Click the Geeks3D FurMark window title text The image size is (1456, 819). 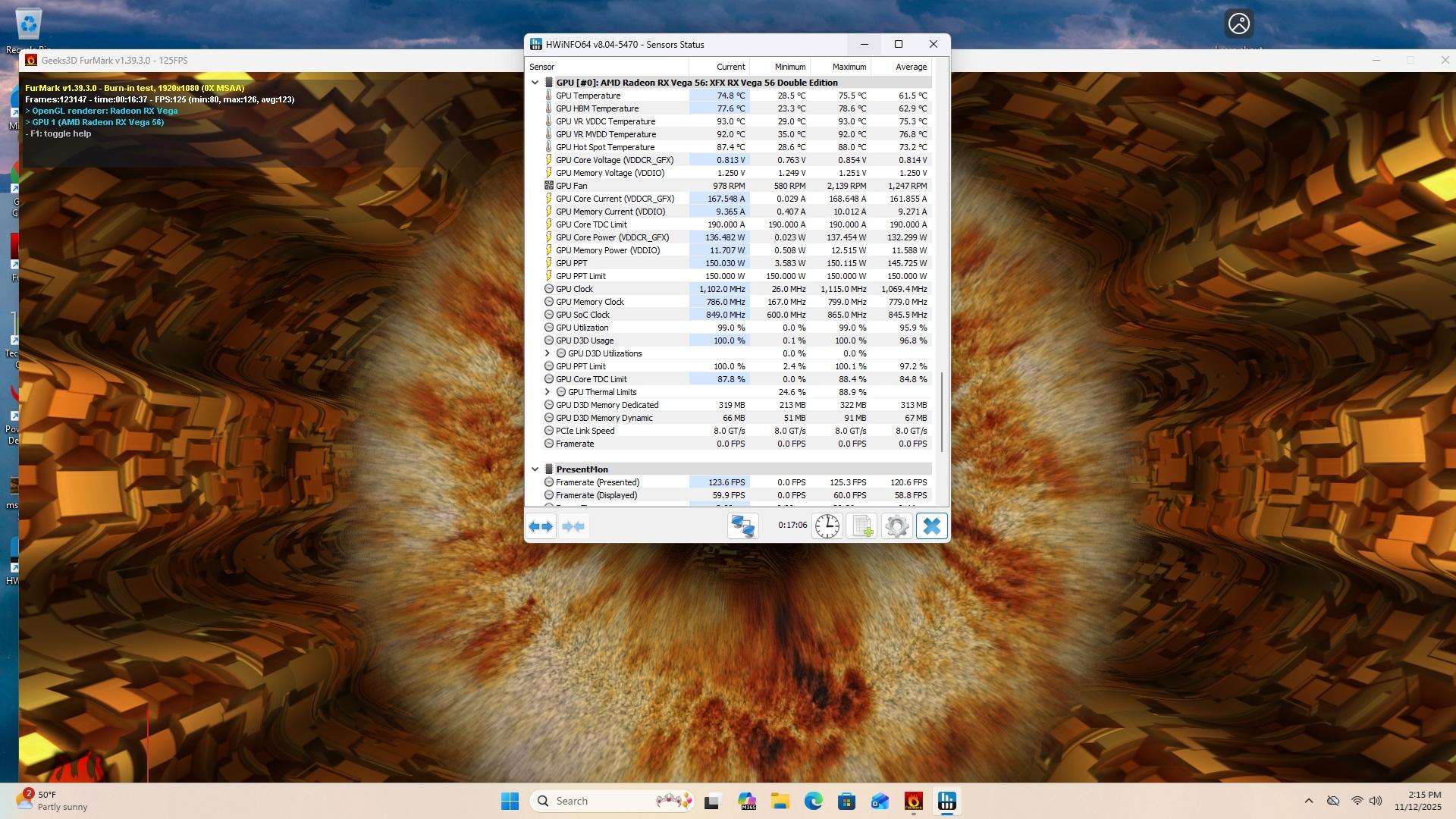115,61
